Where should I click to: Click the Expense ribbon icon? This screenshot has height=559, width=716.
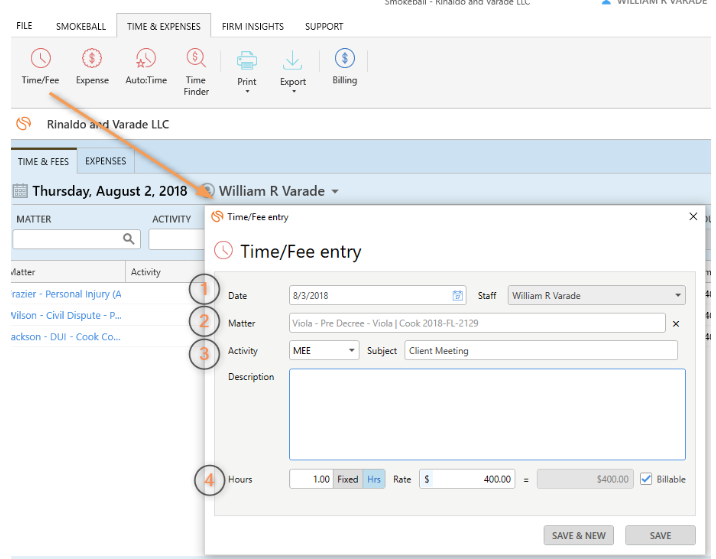pos(92,67)
